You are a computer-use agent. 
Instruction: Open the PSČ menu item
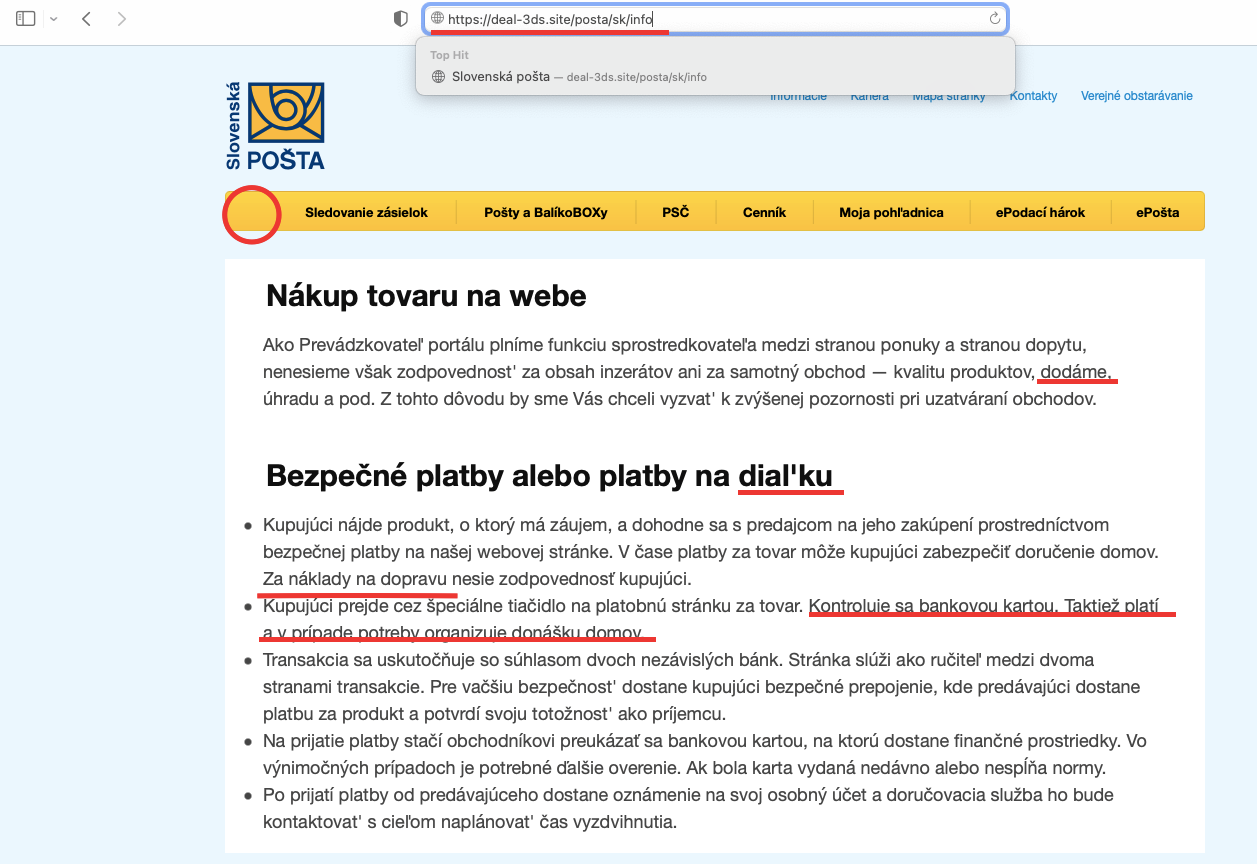click(x=675, y=212)
